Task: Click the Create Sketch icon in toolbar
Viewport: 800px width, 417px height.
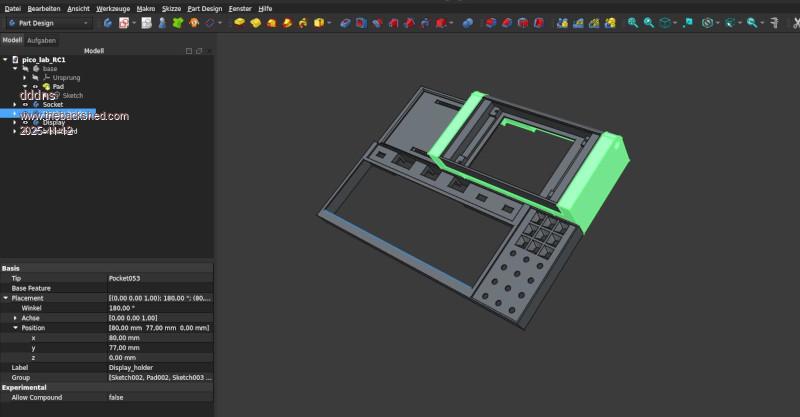Action: click(123, 22)
